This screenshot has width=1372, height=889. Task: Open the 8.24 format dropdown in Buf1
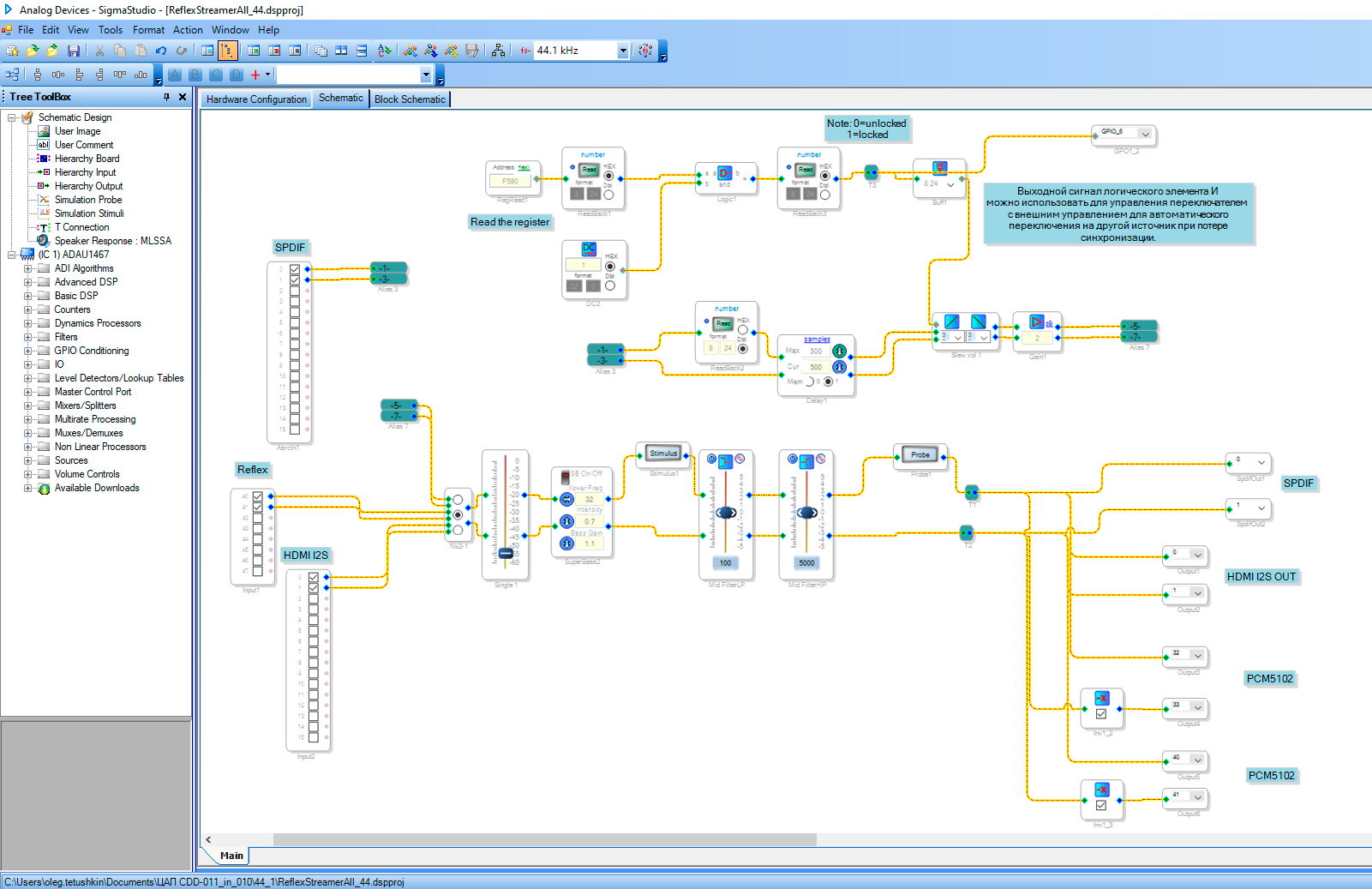tap(950, 184)
